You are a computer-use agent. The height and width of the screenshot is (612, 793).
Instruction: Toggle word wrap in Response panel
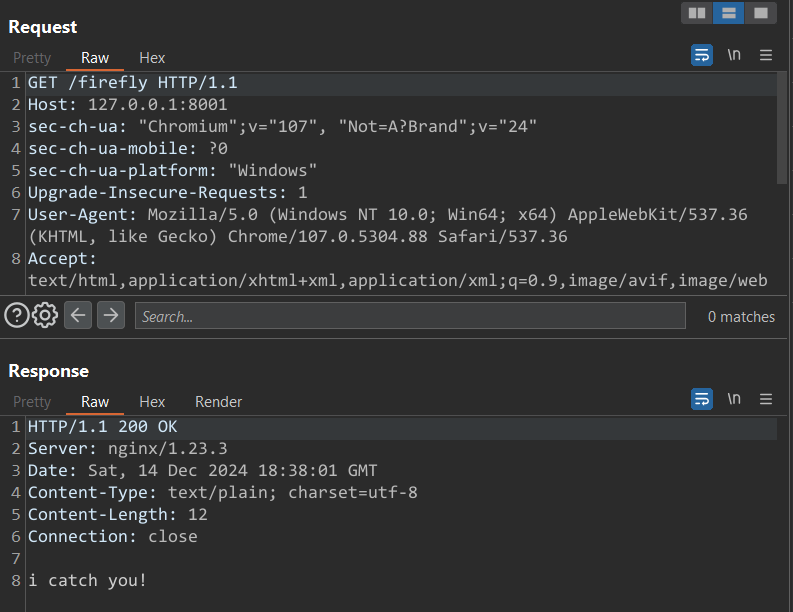pos(702,399)
